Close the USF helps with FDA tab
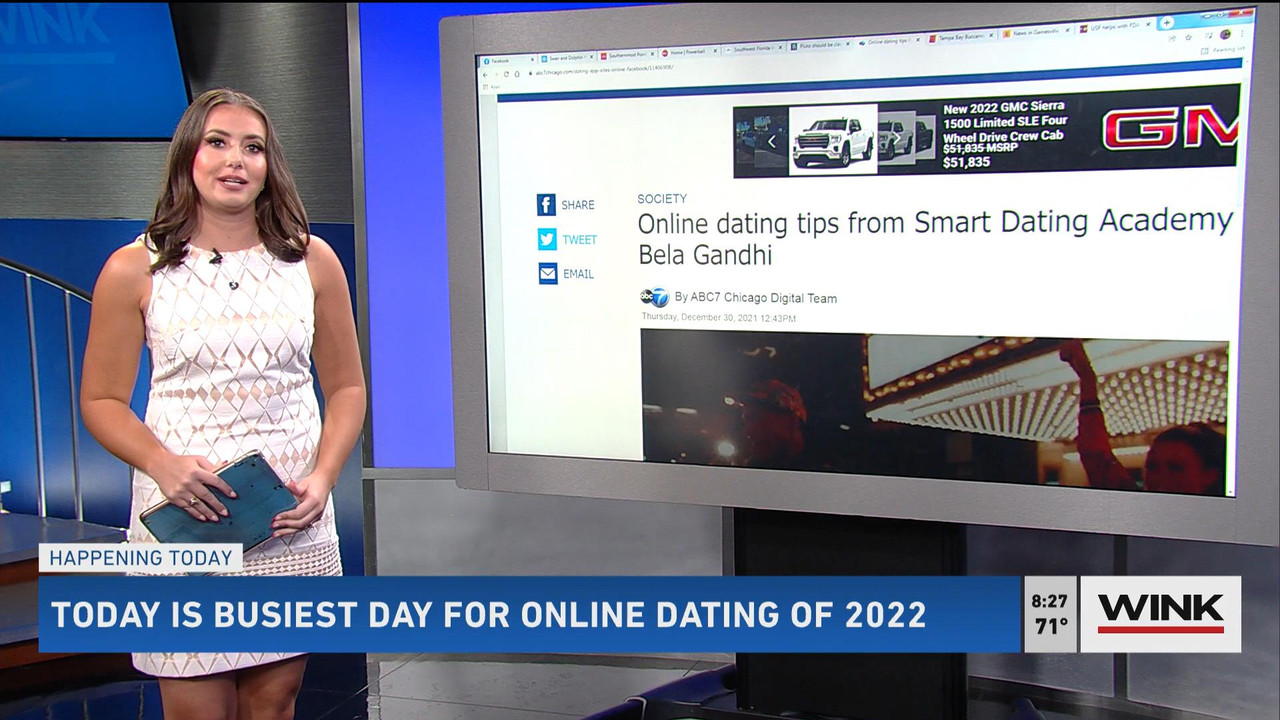This screenshot has width=1280, height=720. click(x=1149, y=25)
